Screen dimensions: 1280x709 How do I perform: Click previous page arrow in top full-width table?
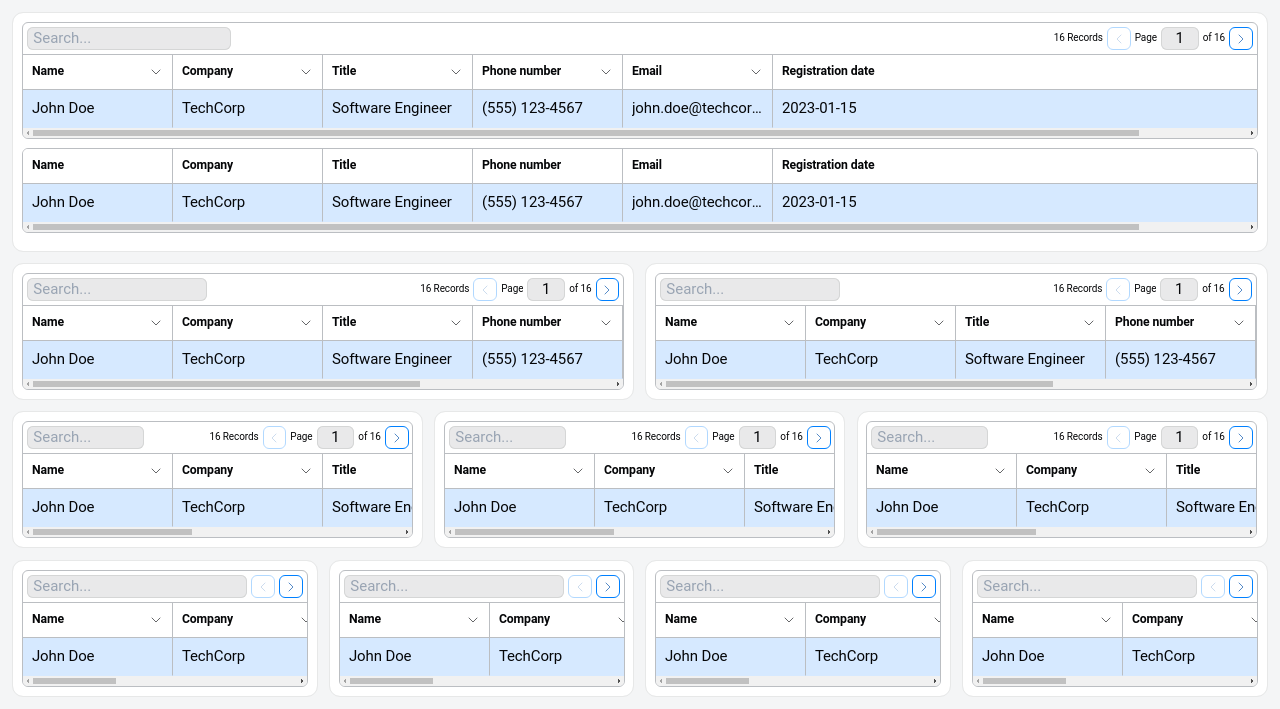click(1118, 38)
